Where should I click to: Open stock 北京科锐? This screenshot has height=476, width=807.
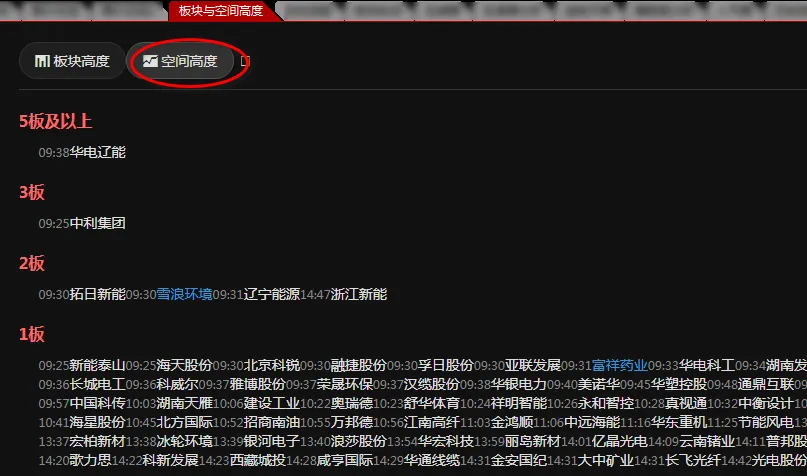(x=272, y=365)
